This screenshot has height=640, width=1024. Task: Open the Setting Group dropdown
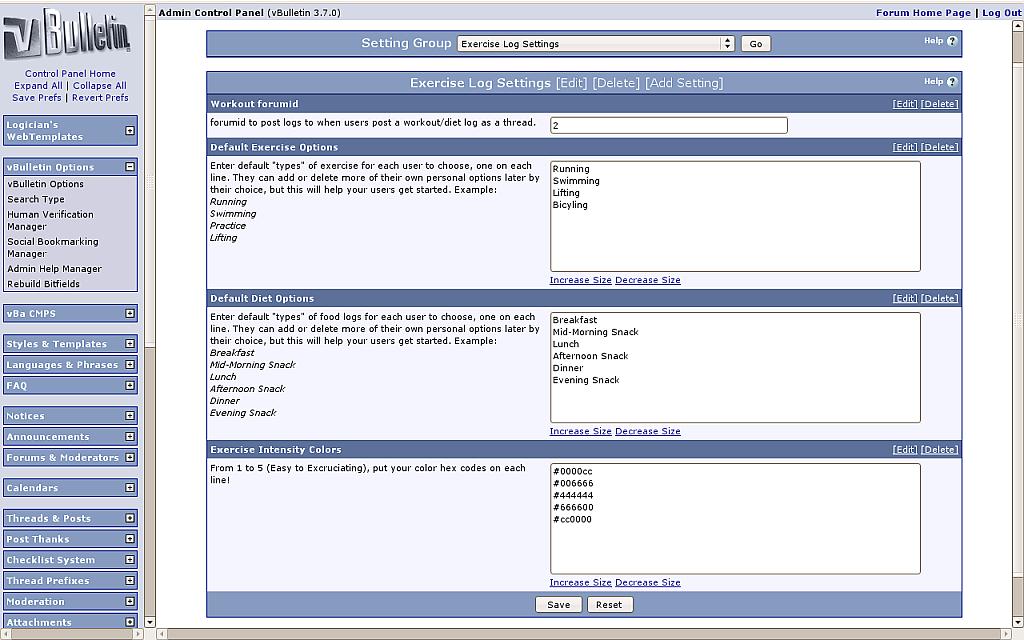(x=596, y=44)
